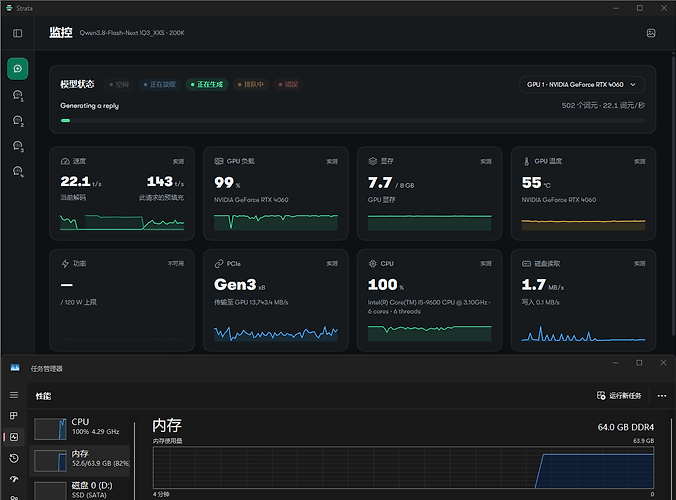
Task: Open Task Manager app history icon
Action: tap(14, 458)
